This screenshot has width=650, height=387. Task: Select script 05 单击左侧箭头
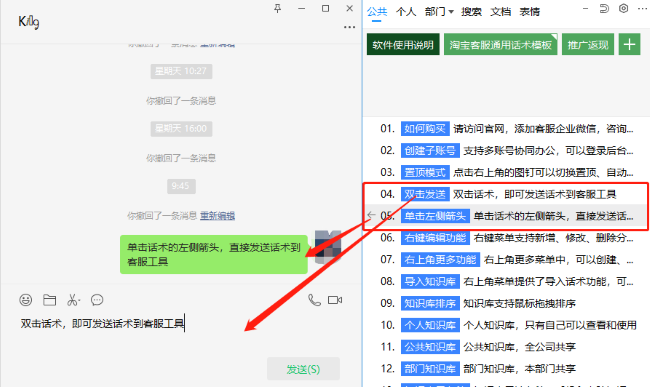(506, 216)
